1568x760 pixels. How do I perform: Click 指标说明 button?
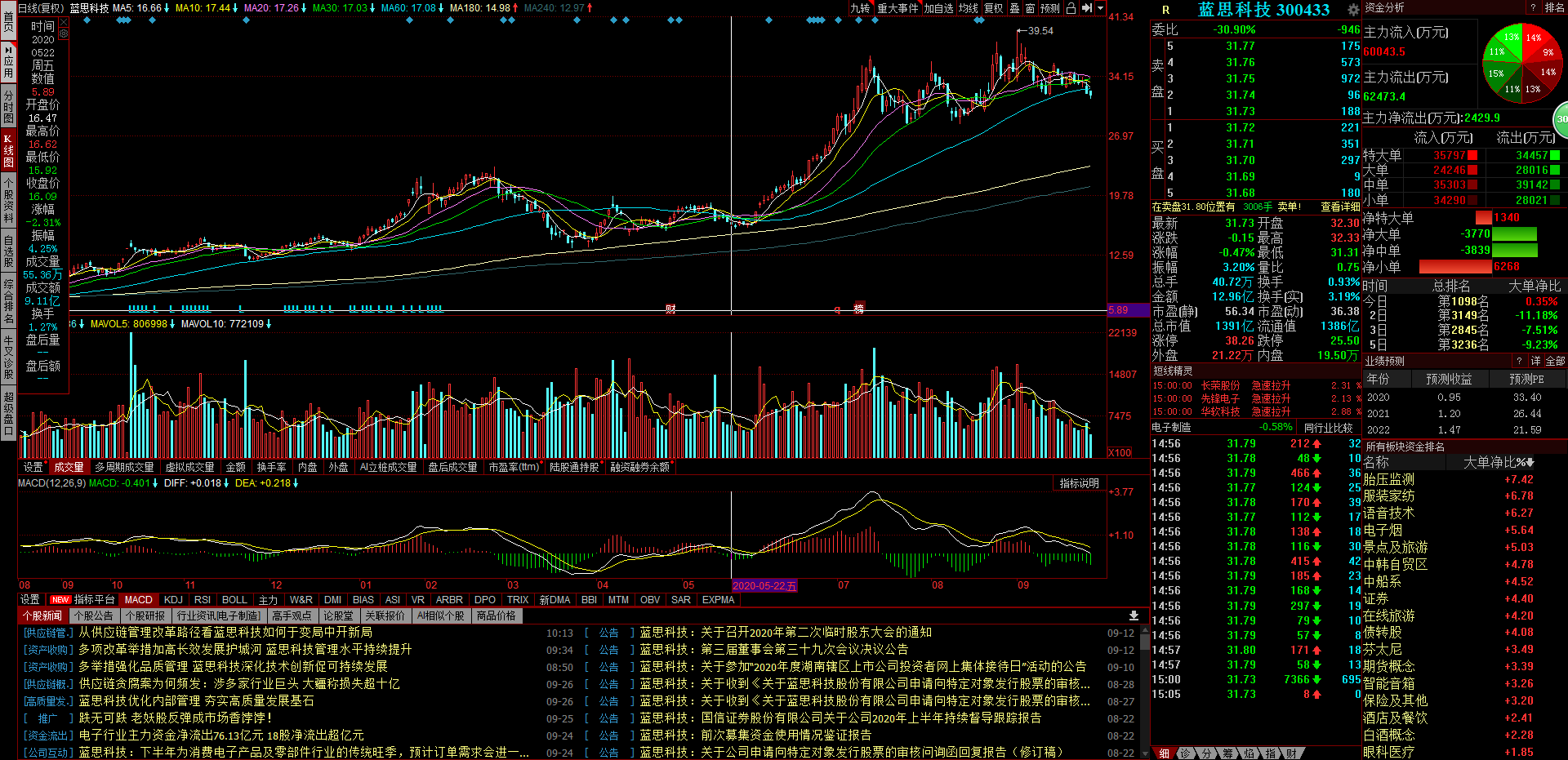1079,483
